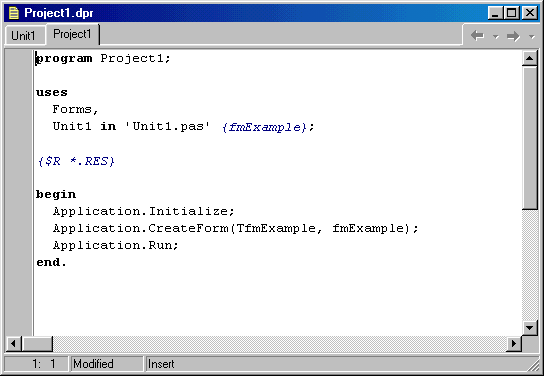Click the 'end.' keyword
This screenshot has height=376, width=544.
coord(51,263)
